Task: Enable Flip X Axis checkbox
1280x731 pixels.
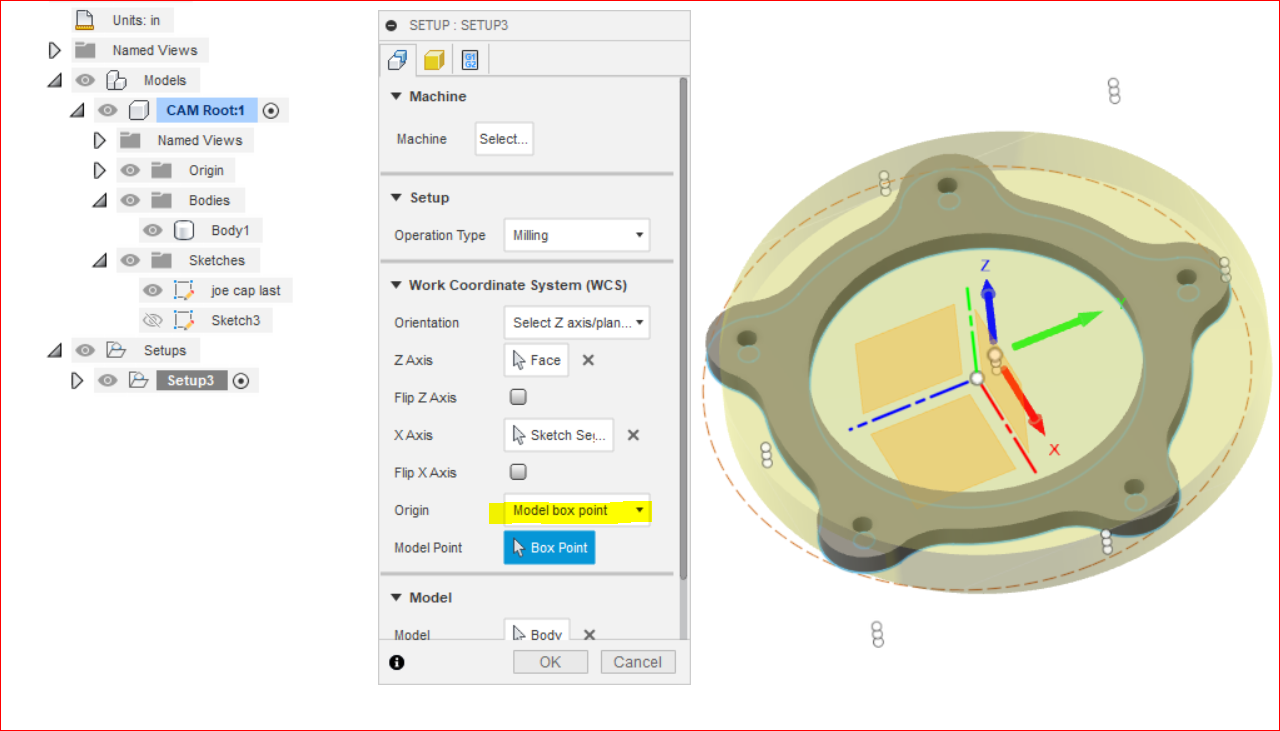Action: pyautogui.click(x=518, y=472)
